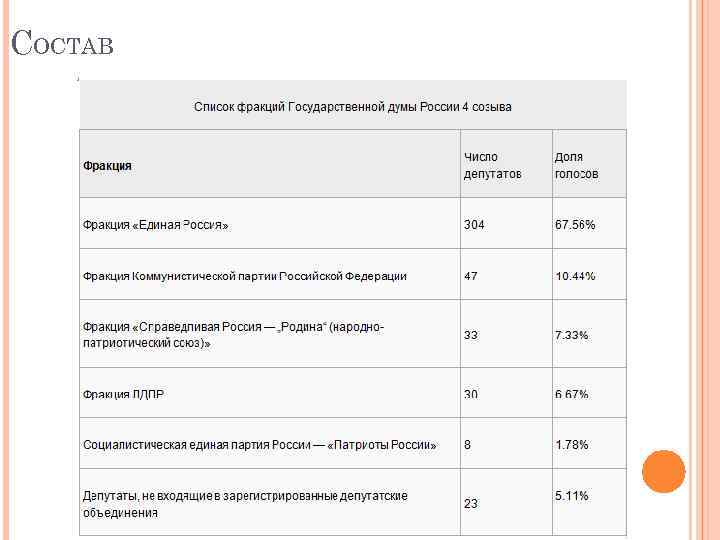Select the table caption about Государственной думы

[x=352, y=106]
